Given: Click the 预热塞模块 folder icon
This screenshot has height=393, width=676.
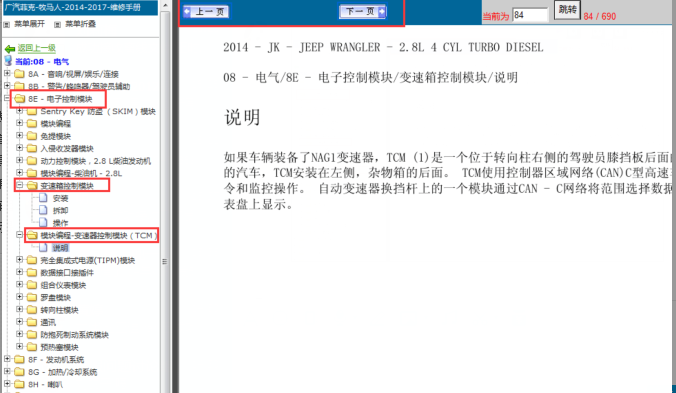Looking at the screenshot, I should point(31,347).
